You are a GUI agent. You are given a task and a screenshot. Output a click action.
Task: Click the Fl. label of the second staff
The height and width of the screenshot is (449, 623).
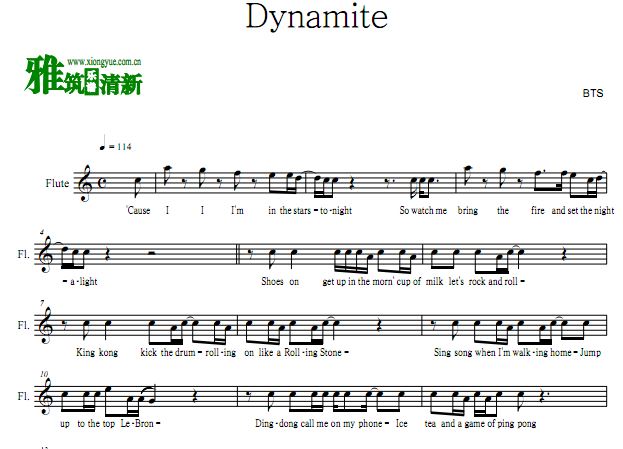click(x=23, y=254)
